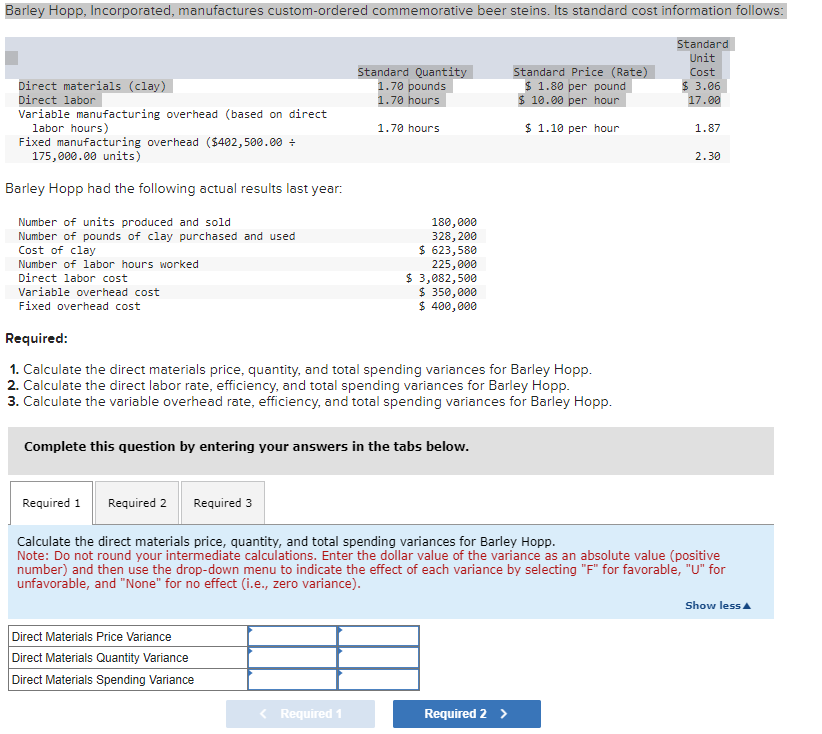Open effect dropdown for Direct Materials Price Variance
822x734 pixels.
click(x=378, y=635)
